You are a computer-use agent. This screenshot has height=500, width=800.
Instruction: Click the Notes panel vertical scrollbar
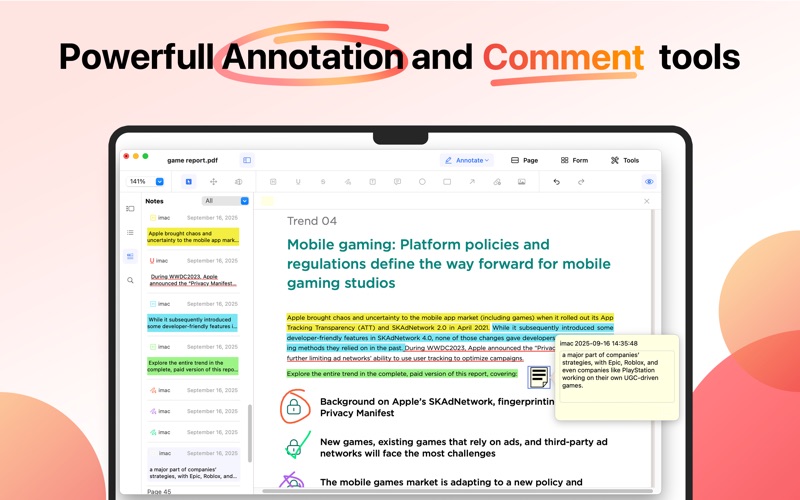click(250, 433)
